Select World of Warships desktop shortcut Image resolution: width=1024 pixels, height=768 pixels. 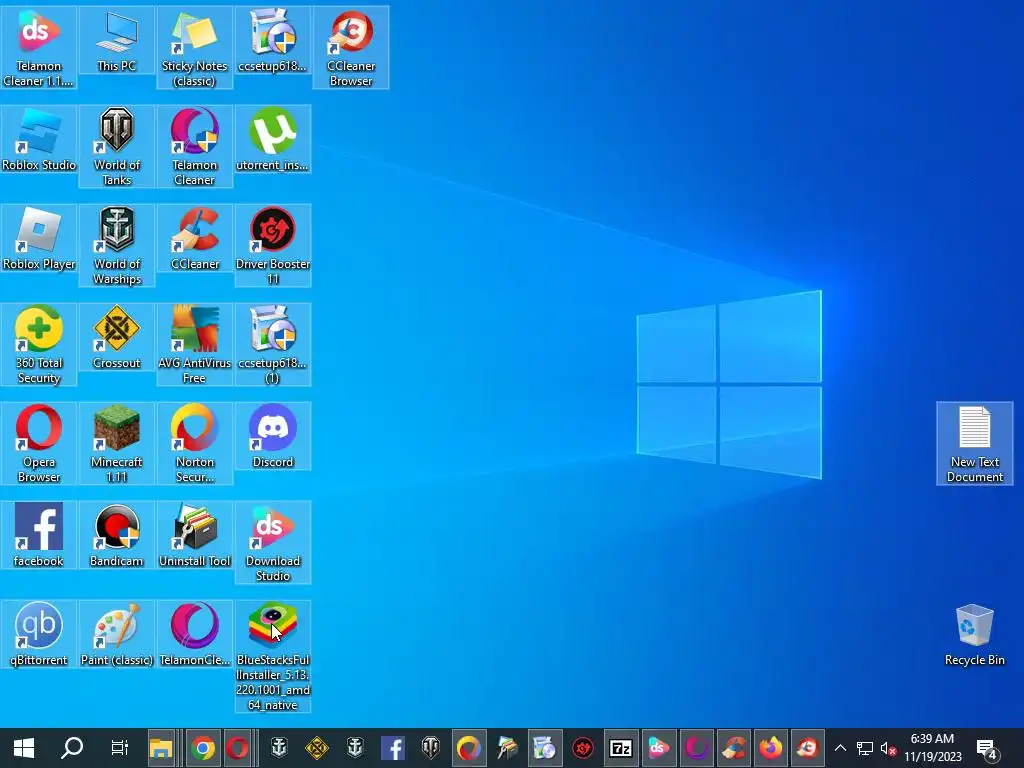point(116,246)
